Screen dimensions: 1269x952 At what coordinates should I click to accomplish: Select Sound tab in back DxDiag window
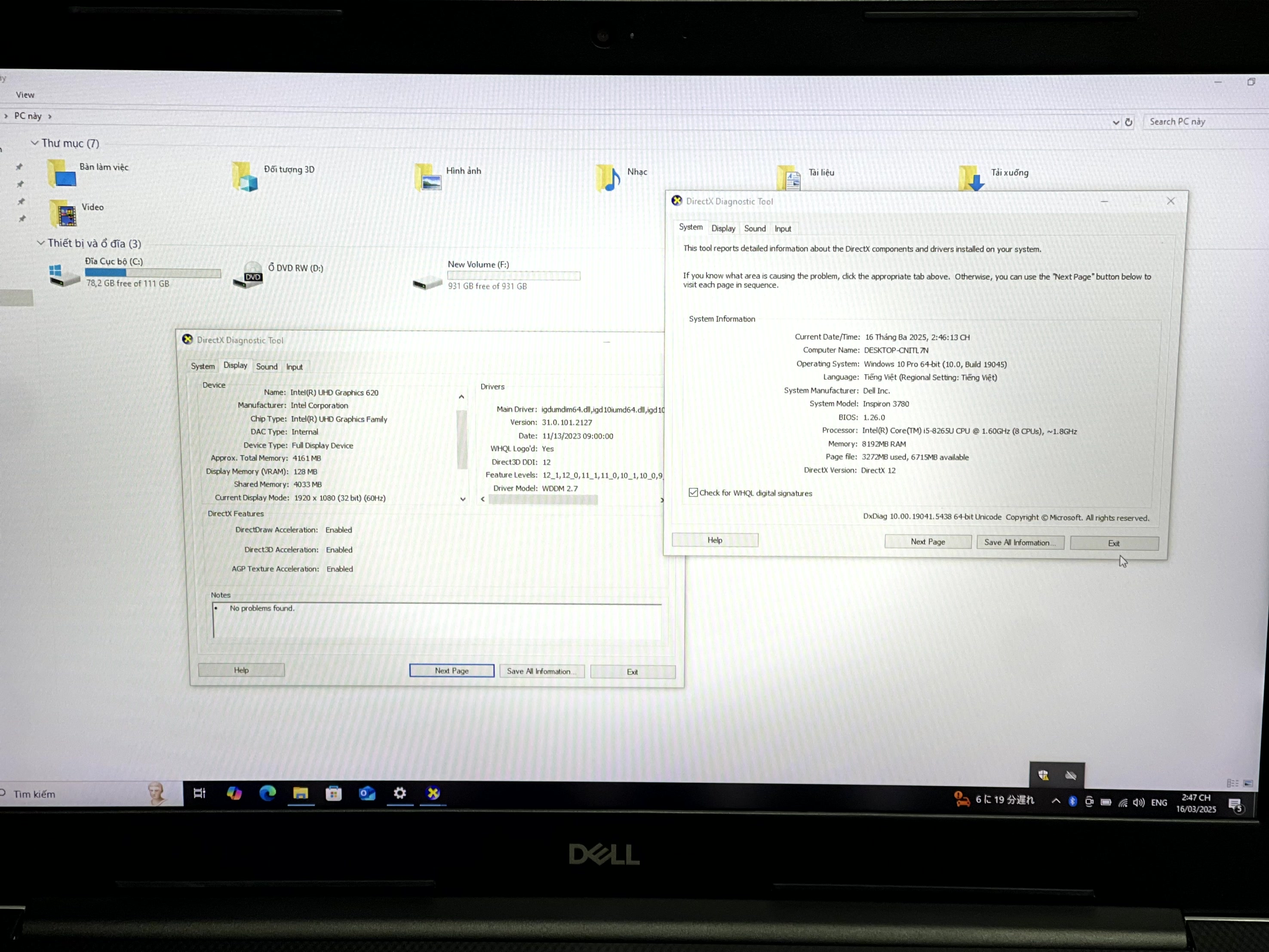(266, 366)
